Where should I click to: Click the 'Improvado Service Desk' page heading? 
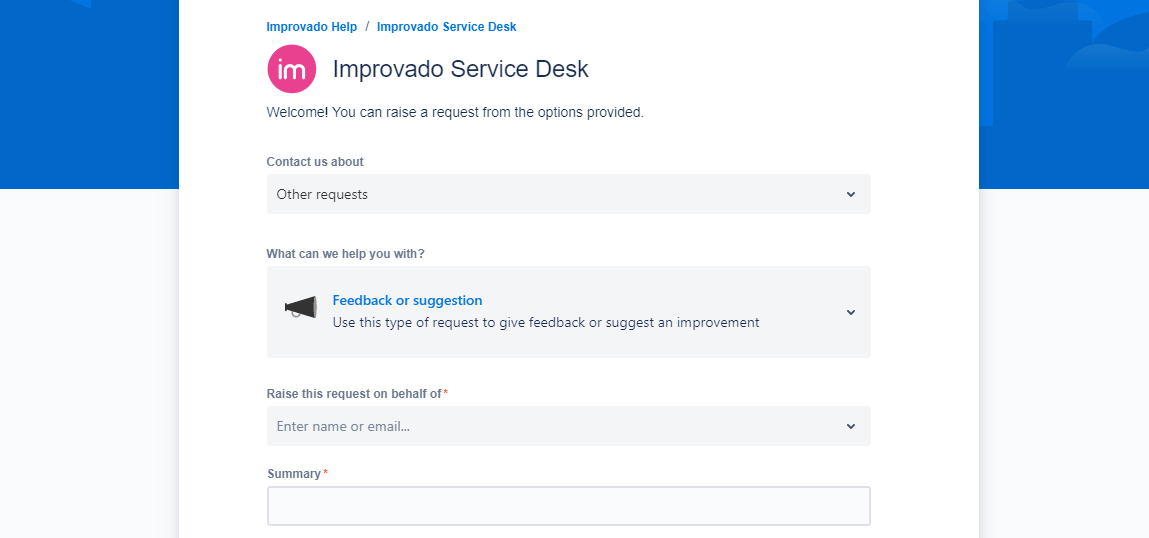pos(461,69)
